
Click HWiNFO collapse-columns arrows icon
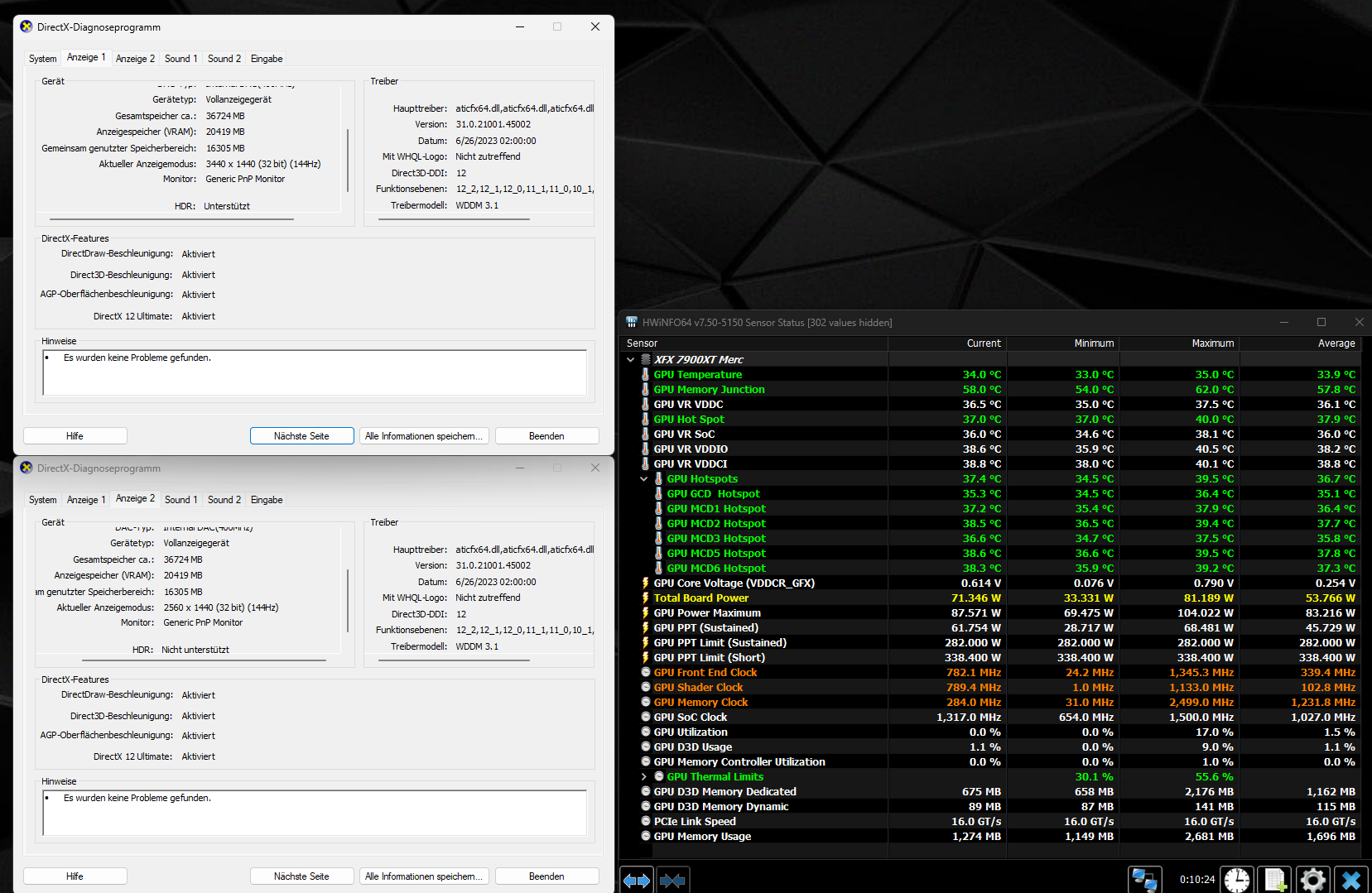tap(672, 880)
